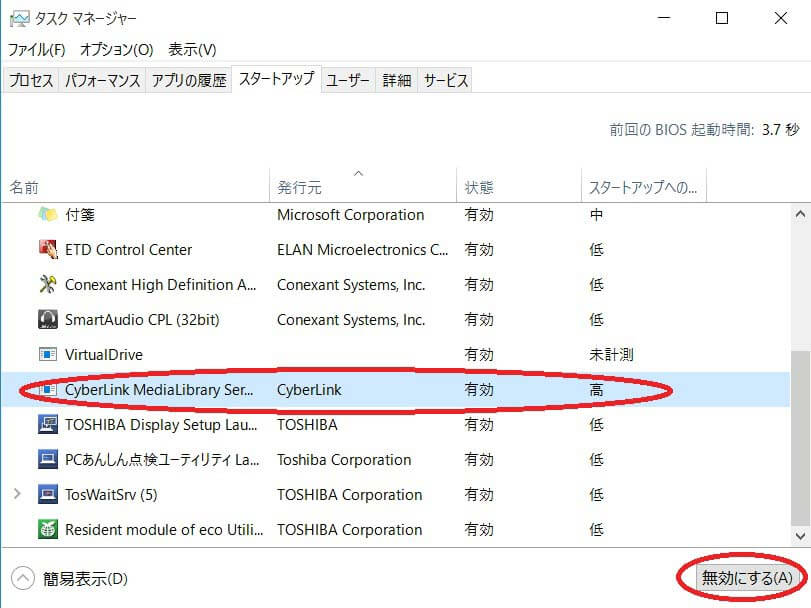Minimize the Task Manager window

coord(664,18)
